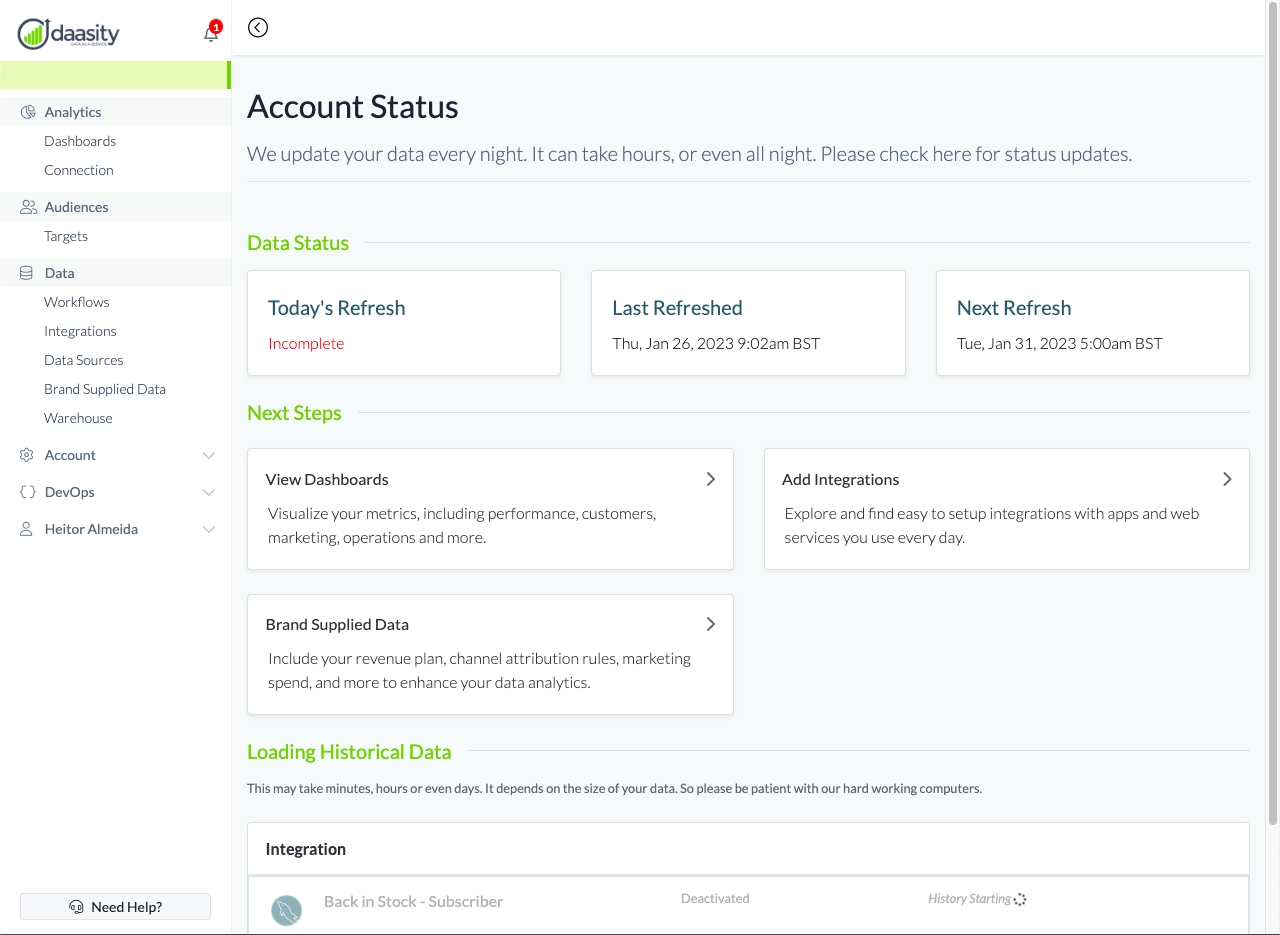Expand the Heitor Almeida user menu
This screenshot has height=935, width=1280.
coord(208,530)
